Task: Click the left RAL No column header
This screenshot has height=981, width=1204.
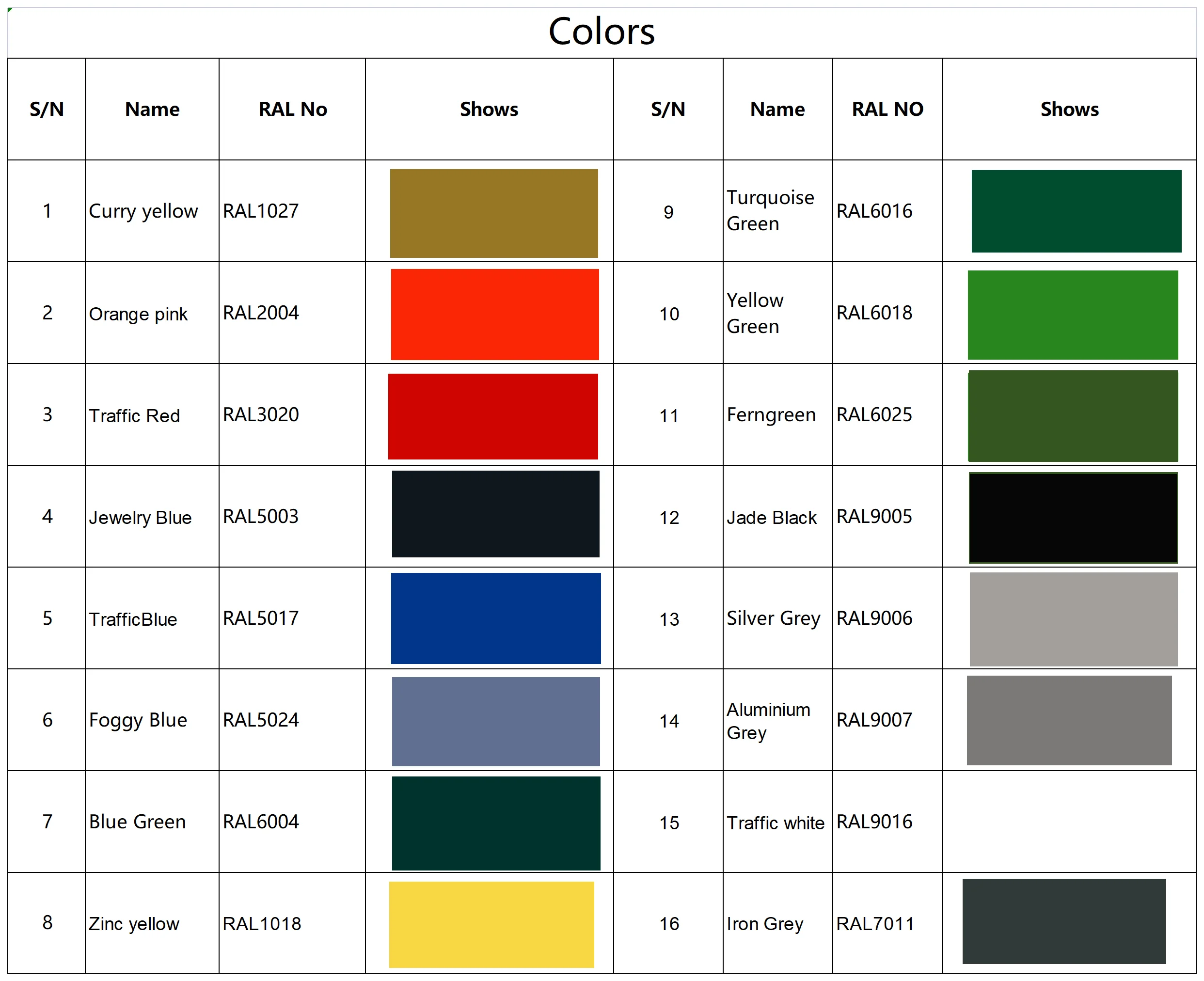Action: (x=292, y=109)
